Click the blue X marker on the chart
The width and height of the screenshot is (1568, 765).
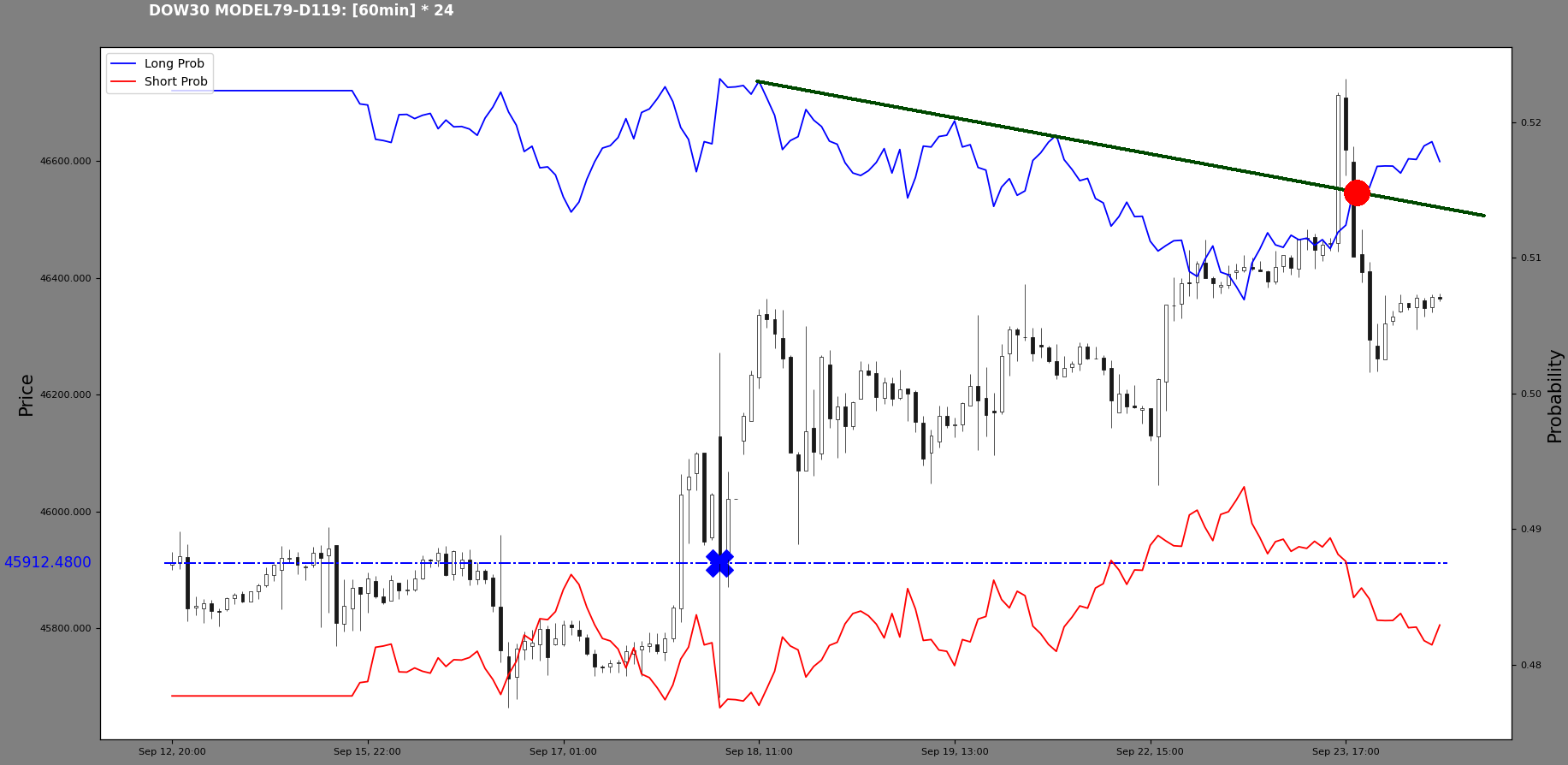719,563
